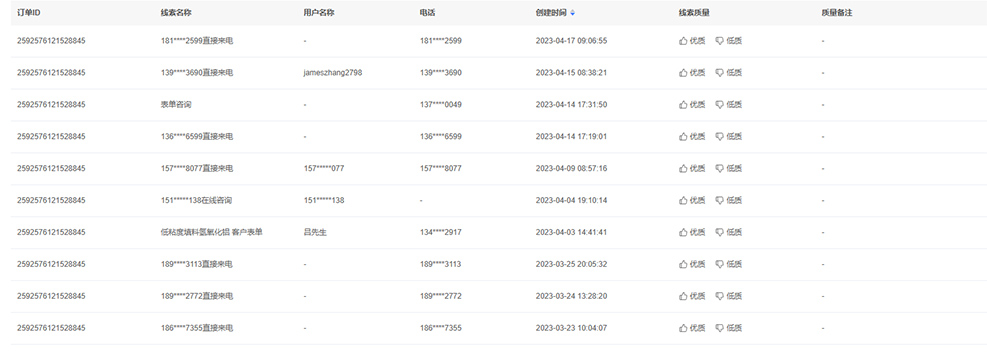
Task: Give the 157****8077 lead a thumbs-down 低质
Action: 729,169
